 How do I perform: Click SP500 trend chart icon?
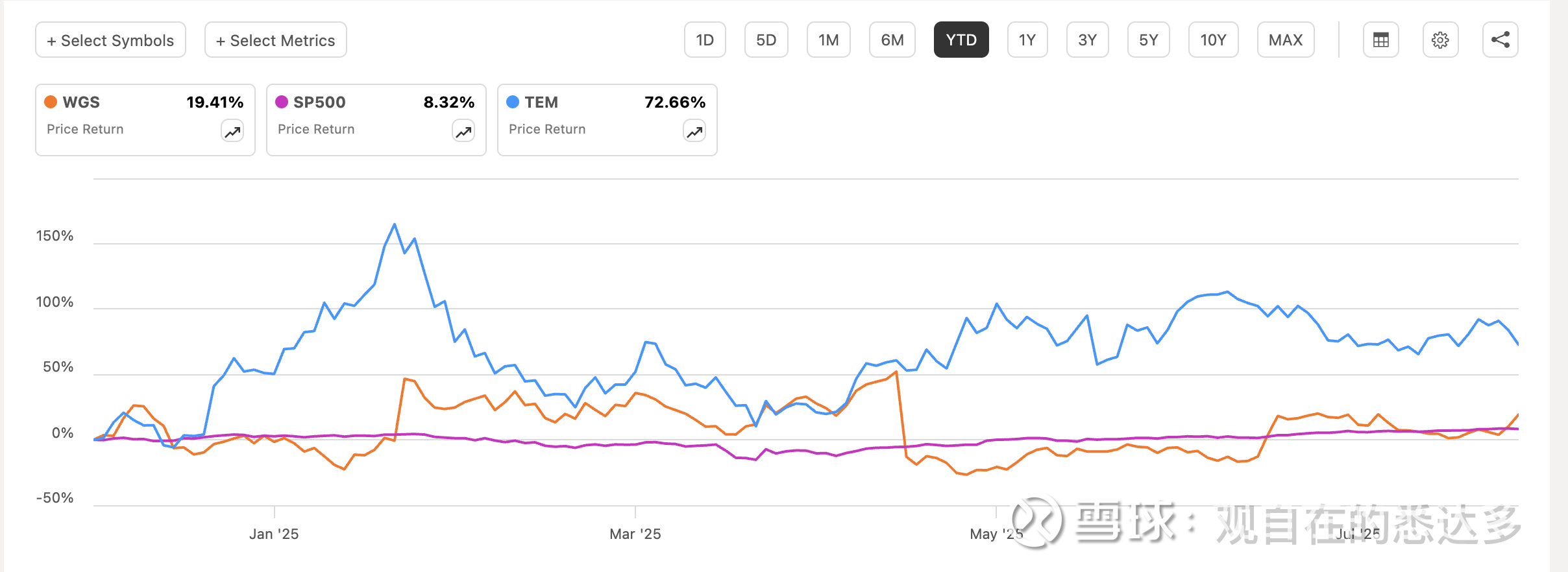[463, 132]
